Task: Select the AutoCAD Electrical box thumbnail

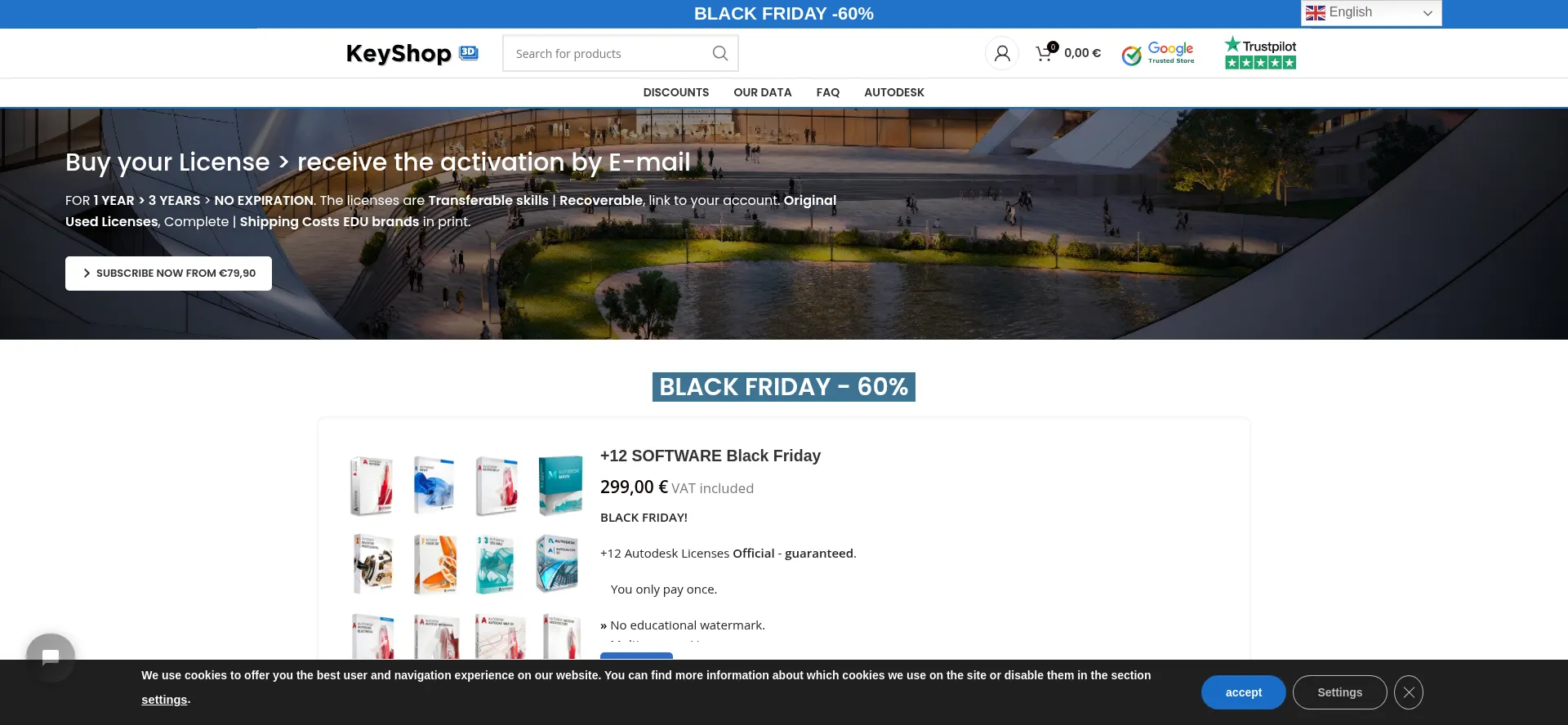Action: (373, 636)
